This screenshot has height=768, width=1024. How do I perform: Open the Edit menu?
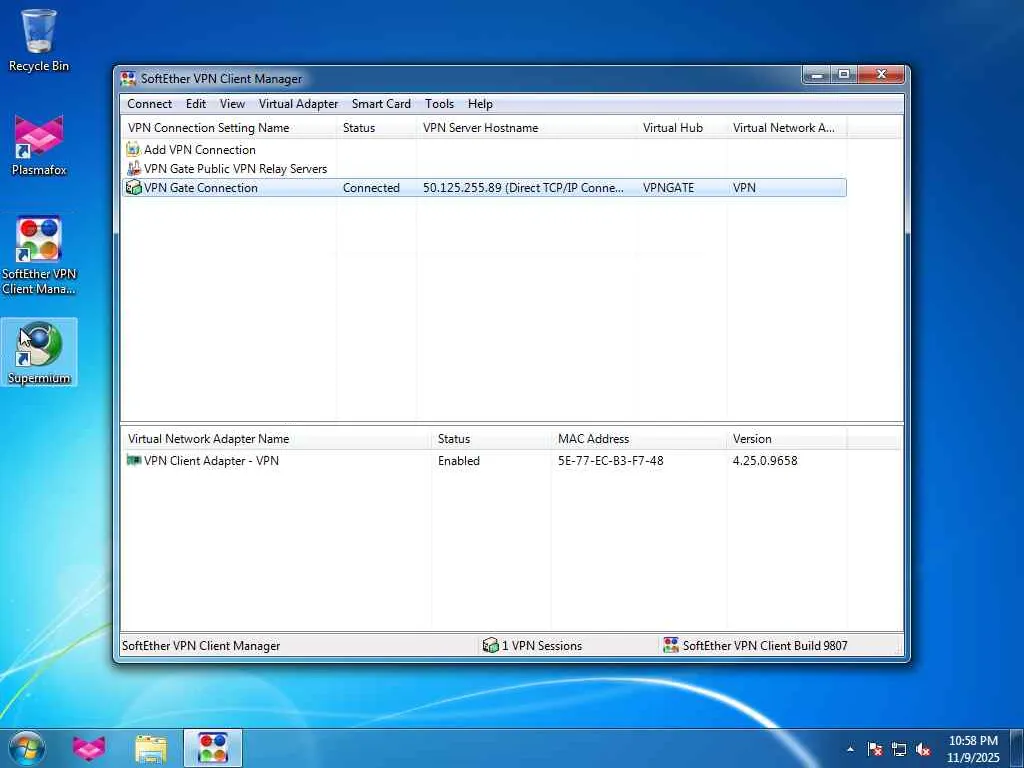pos(195,104)
